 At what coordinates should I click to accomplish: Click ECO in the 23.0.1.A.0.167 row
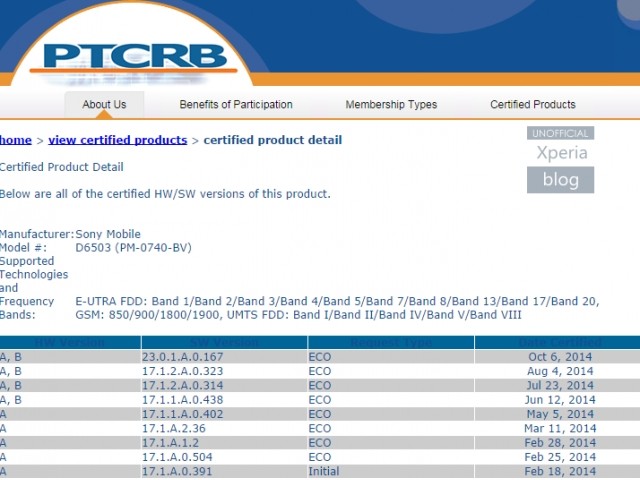point(320,357)
